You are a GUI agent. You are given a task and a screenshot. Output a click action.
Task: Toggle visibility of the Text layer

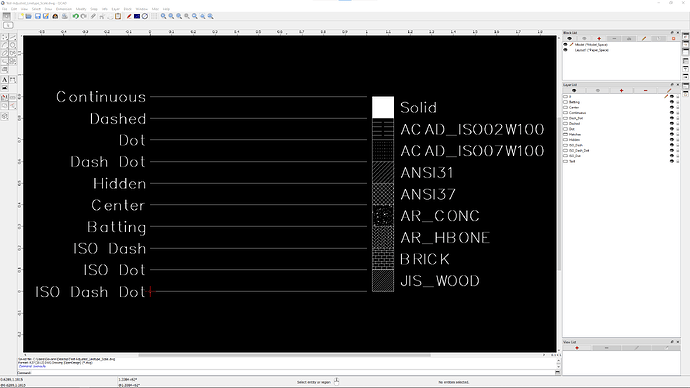(672, 161)
